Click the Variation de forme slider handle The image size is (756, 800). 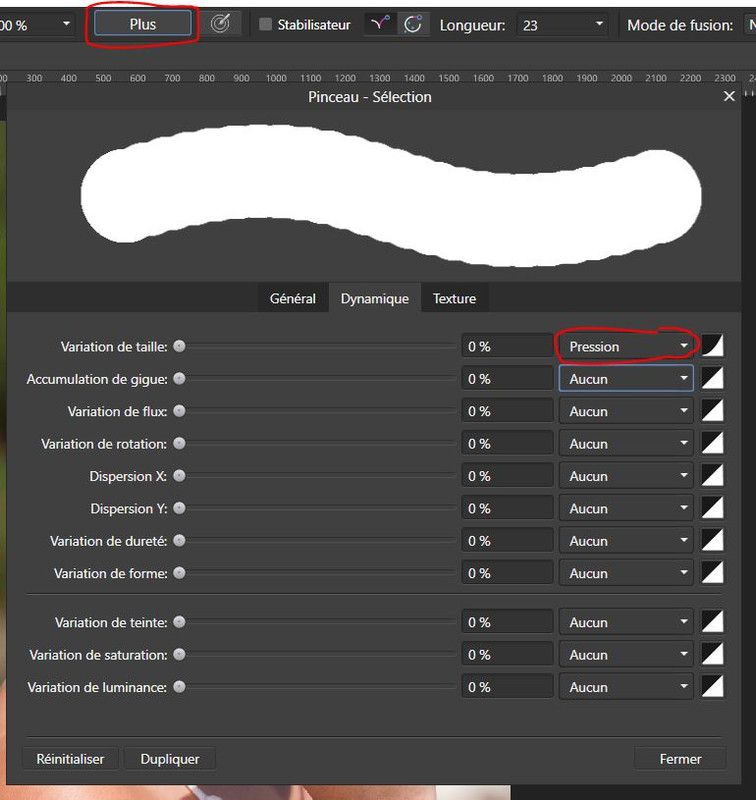point(179,573)
